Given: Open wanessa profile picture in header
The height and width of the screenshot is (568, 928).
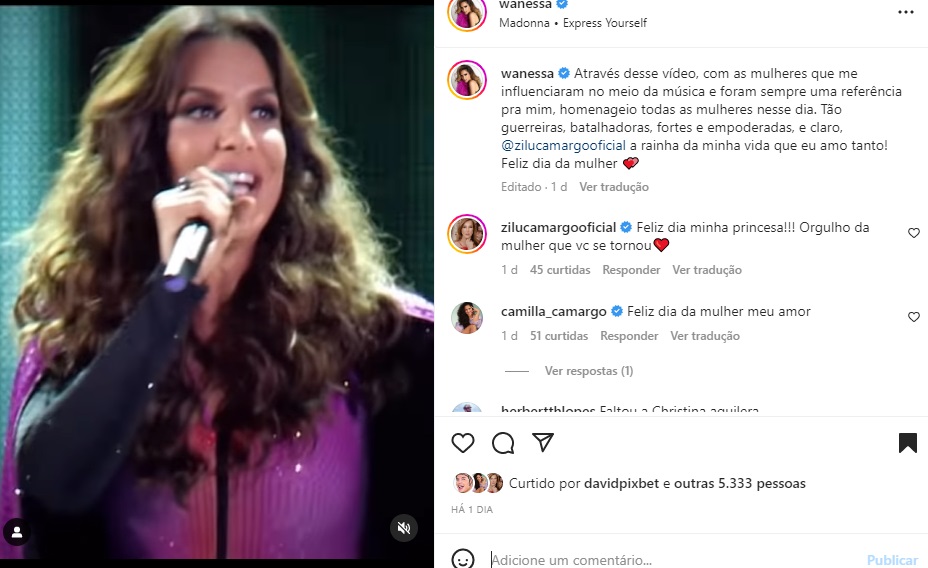Looking at the screenshot, I should (x=466, y=13).
